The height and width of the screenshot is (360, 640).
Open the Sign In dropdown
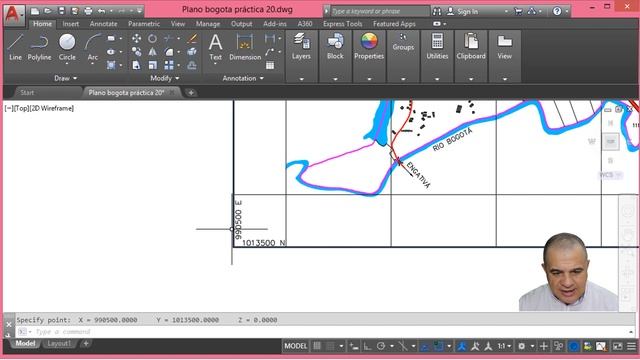(506, 11)
